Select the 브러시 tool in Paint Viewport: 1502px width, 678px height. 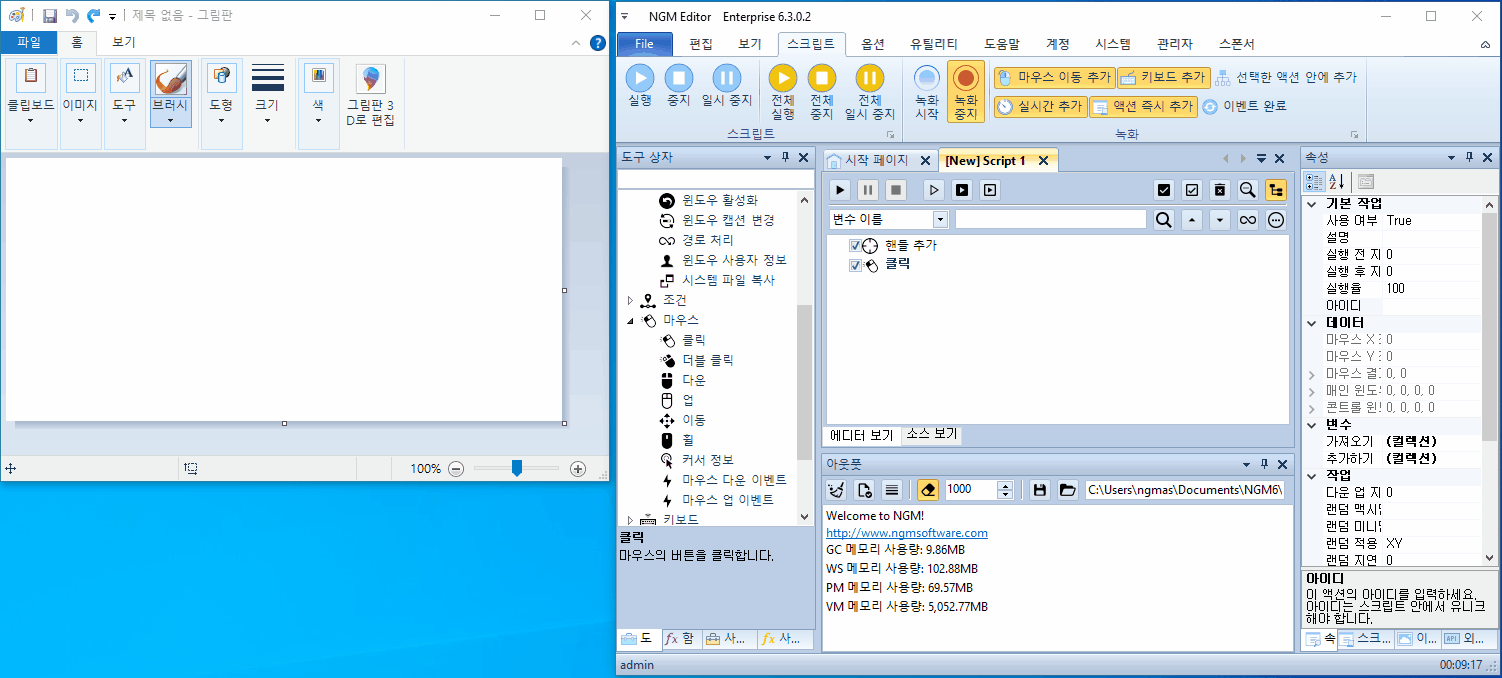pos(171,92)
